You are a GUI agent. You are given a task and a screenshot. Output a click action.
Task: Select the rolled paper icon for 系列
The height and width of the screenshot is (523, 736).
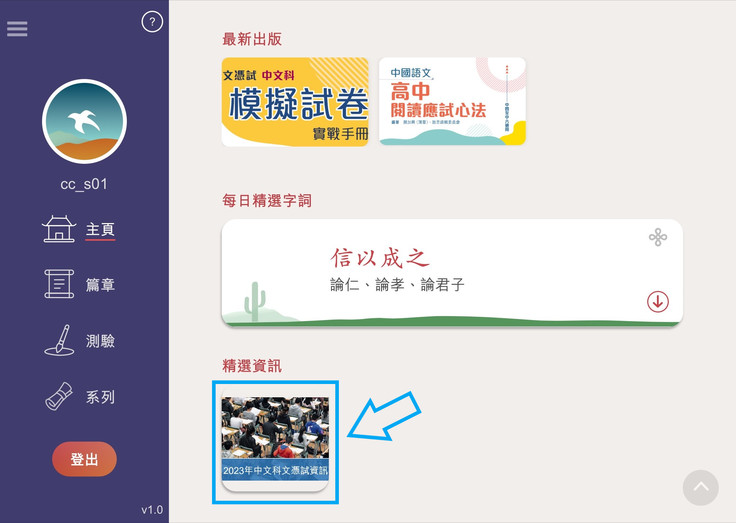tap(59, 396)
